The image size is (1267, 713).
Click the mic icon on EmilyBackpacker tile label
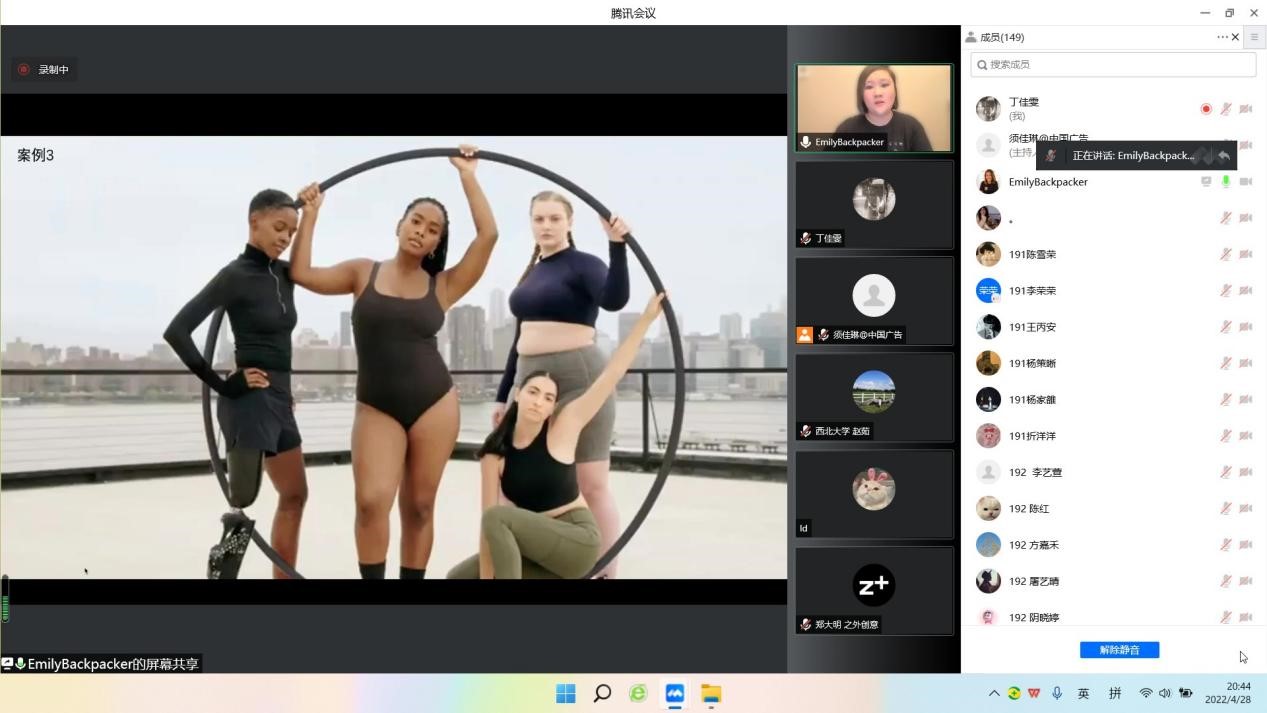pos(806,142)
